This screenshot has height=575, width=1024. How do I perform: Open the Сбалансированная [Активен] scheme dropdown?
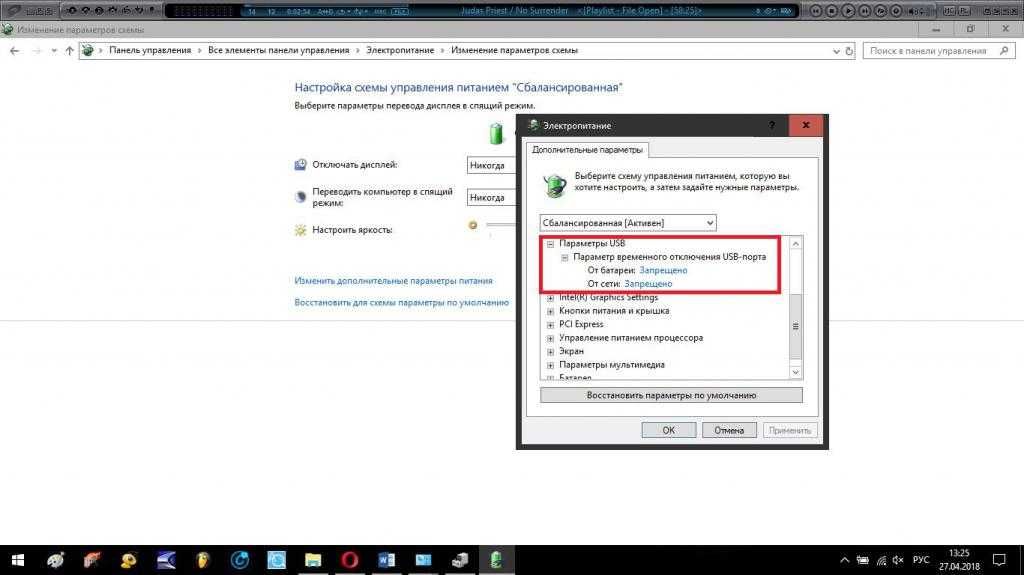coord(628,222)
